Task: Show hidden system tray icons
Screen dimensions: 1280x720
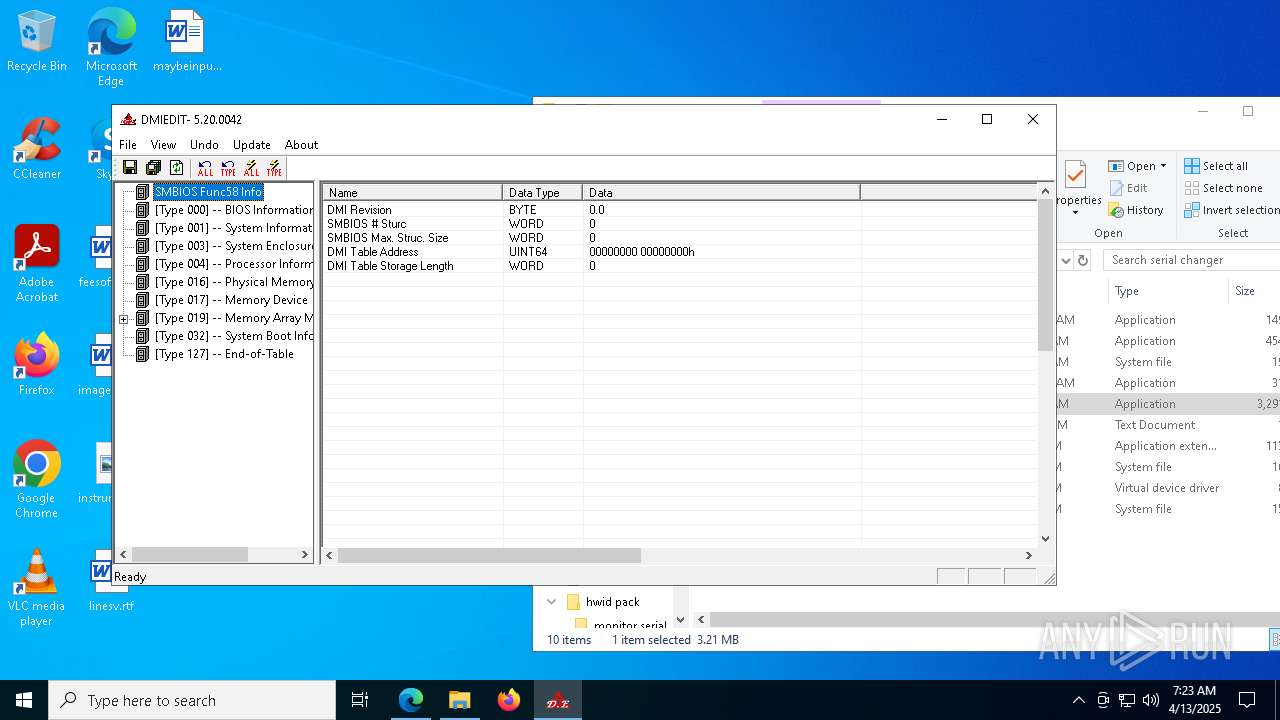Action: (1078, 700)
